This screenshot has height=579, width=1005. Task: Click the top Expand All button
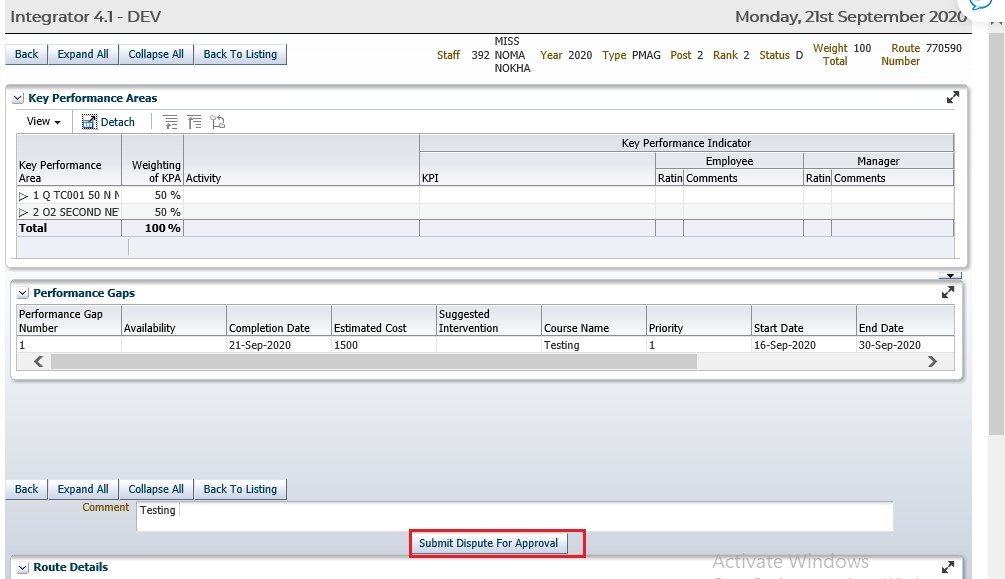tap(83, 54)
